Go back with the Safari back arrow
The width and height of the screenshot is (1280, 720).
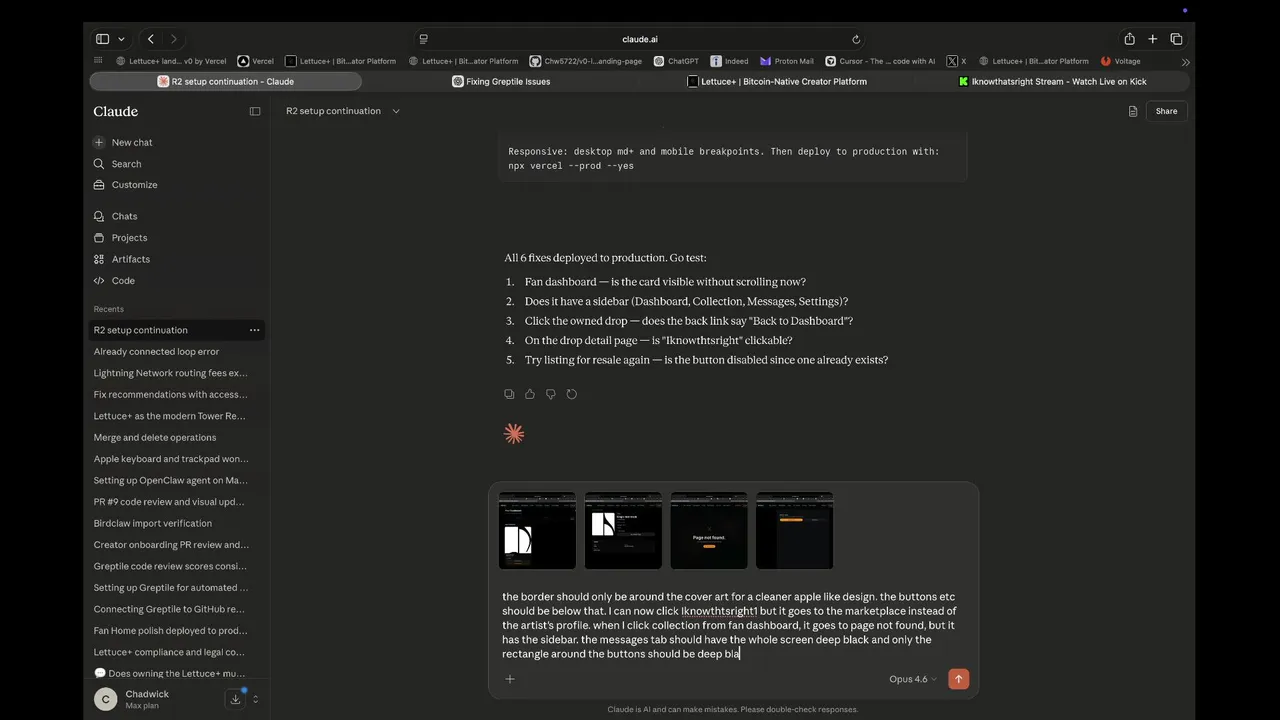(x=150, y=39)
